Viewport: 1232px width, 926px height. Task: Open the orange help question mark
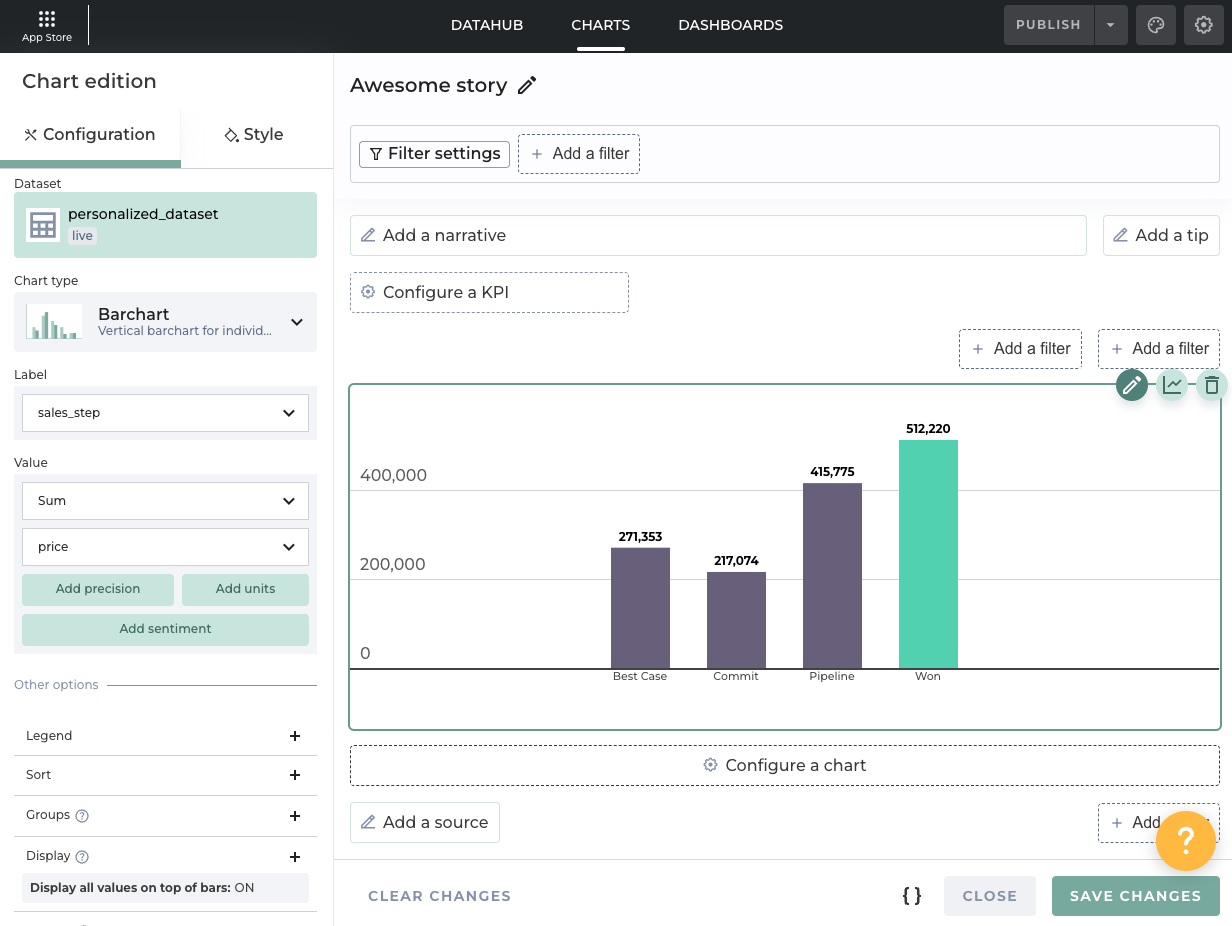tap(1185, 841)
